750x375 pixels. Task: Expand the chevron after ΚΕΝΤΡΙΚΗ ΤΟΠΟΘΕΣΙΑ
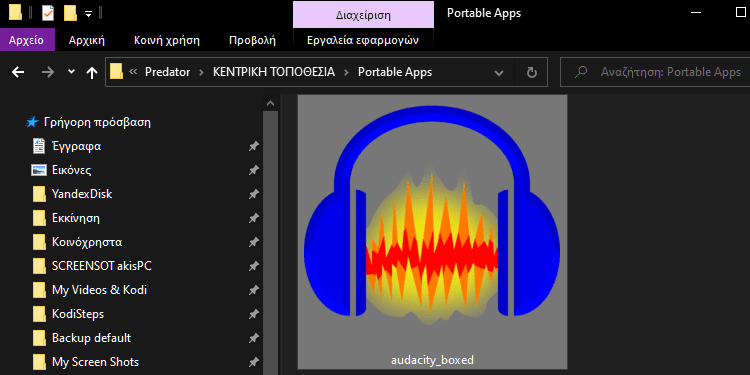point(346,72)
